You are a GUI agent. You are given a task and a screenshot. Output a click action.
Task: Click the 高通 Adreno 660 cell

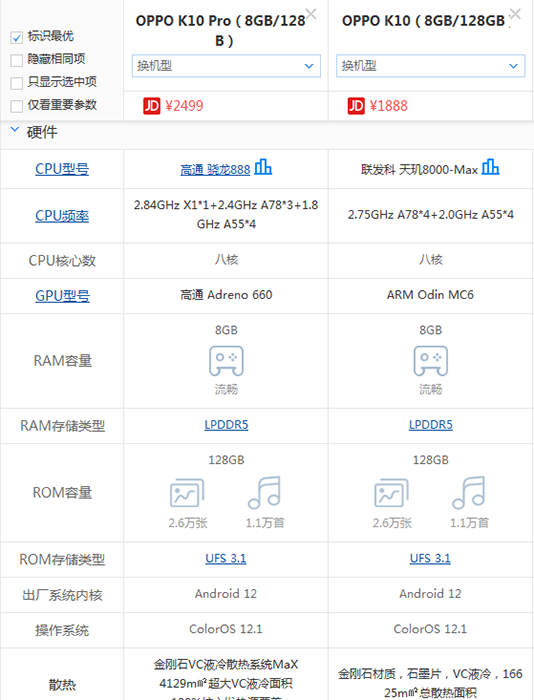226,295
